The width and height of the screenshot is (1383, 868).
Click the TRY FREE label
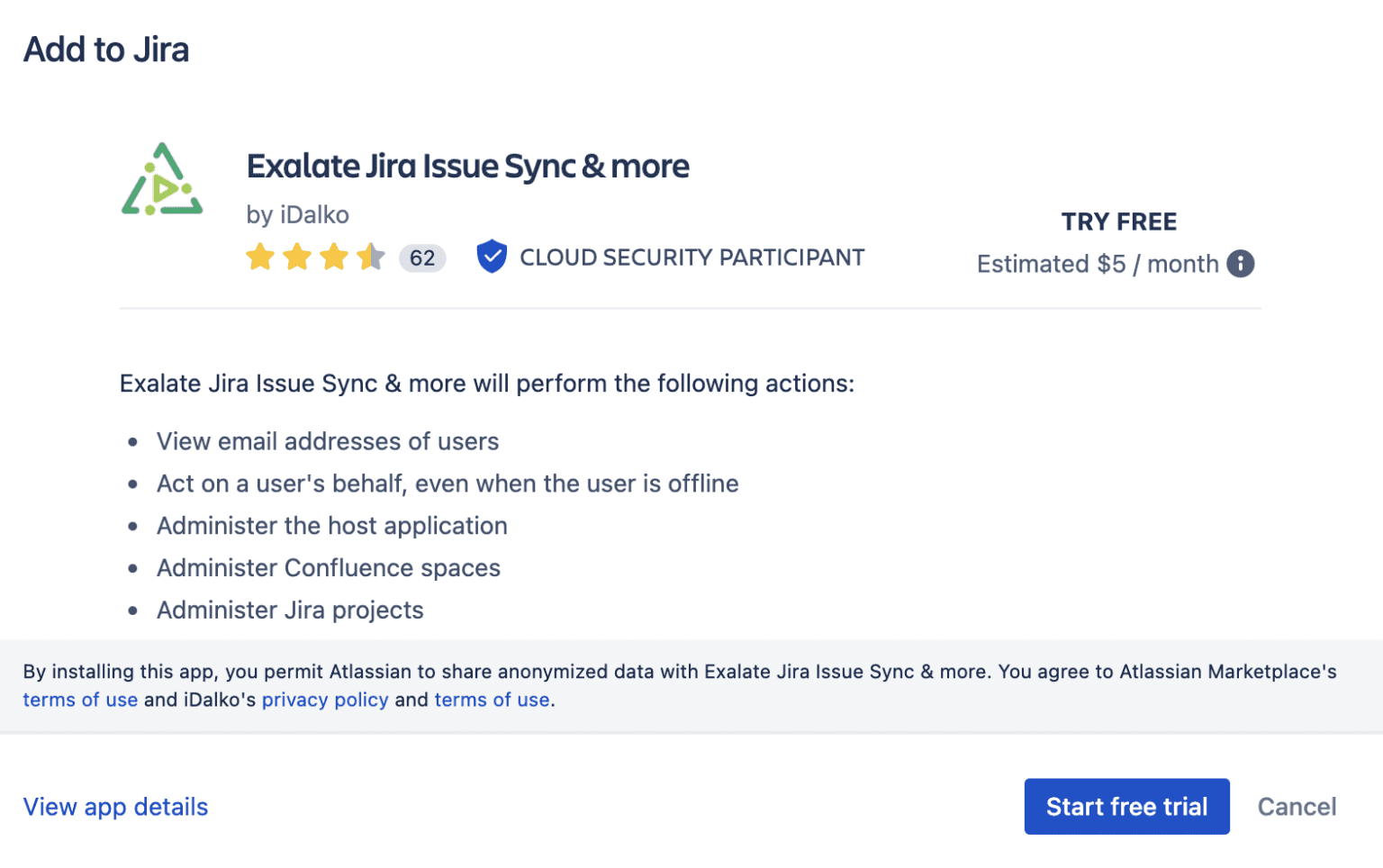point(1118,221)
